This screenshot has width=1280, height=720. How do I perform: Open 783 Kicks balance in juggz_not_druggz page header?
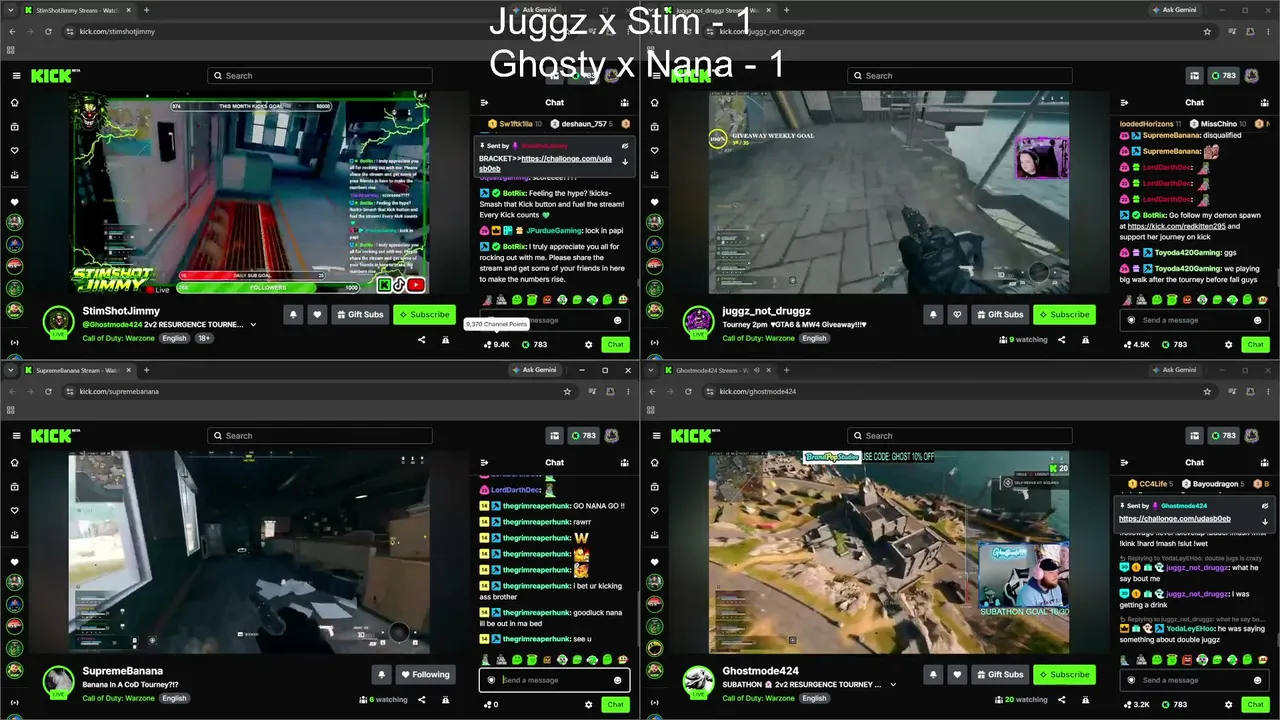tap(1223, 76)
